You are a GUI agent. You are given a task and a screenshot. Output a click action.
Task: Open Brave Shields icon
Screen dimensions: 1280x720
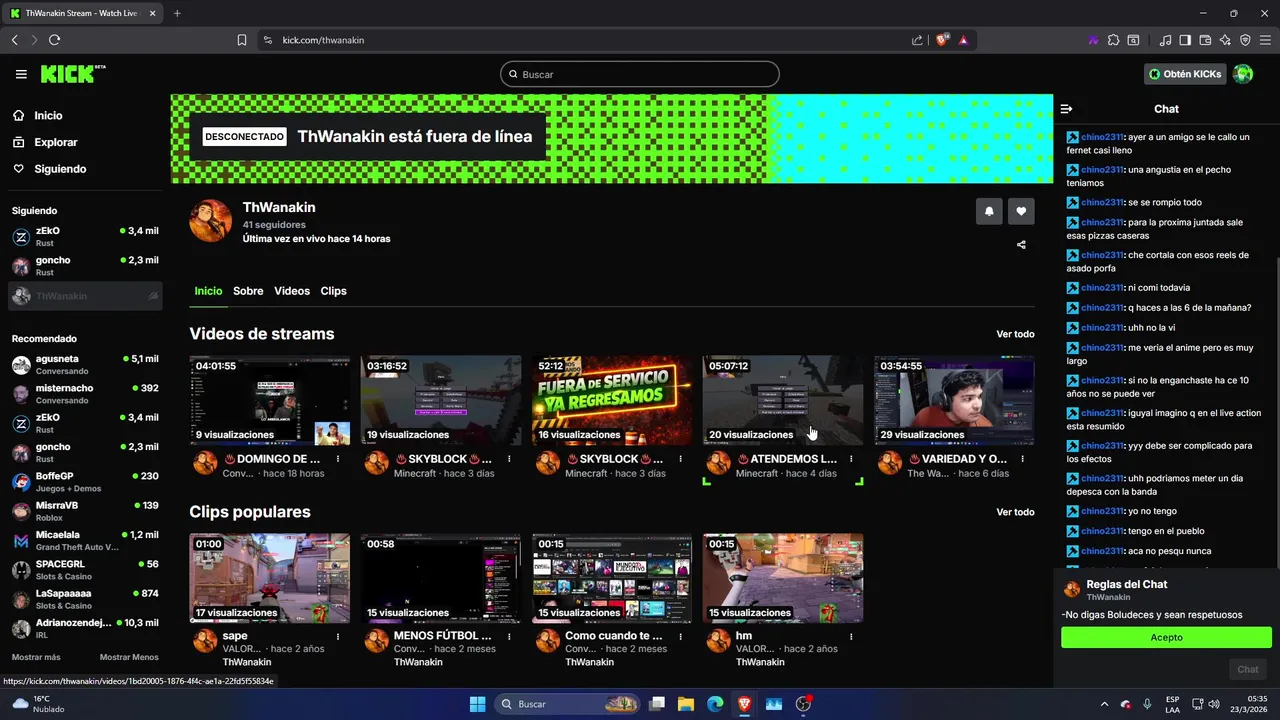tap(942, 40)
